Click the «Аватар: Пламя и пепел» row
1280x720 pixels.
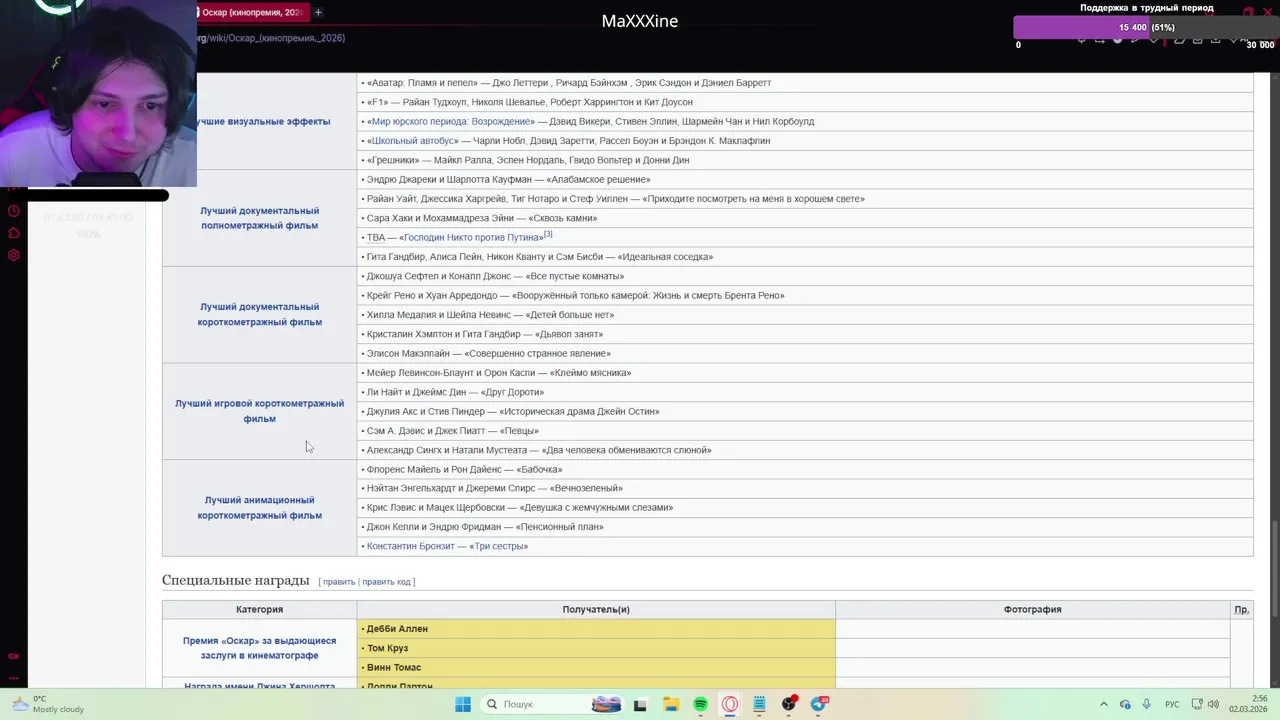pyautogui.click(x=805, y=83)
